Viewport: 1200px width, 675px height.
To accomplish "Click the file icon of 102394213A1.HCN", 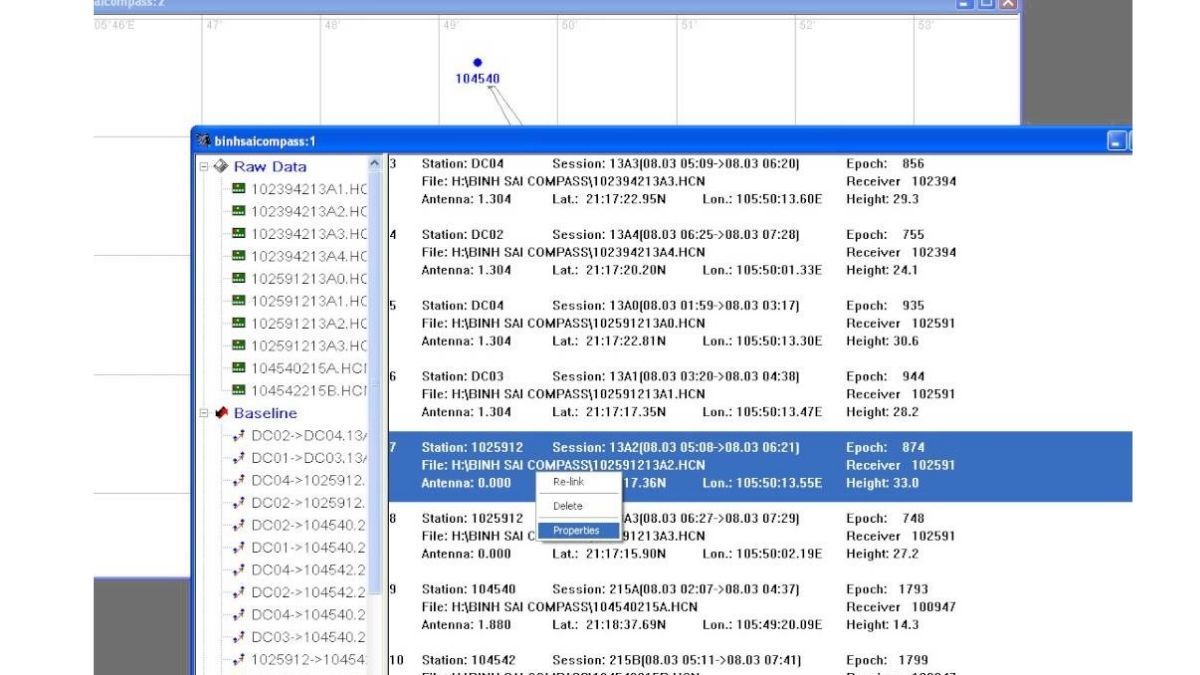I will (x=239, y=189).
